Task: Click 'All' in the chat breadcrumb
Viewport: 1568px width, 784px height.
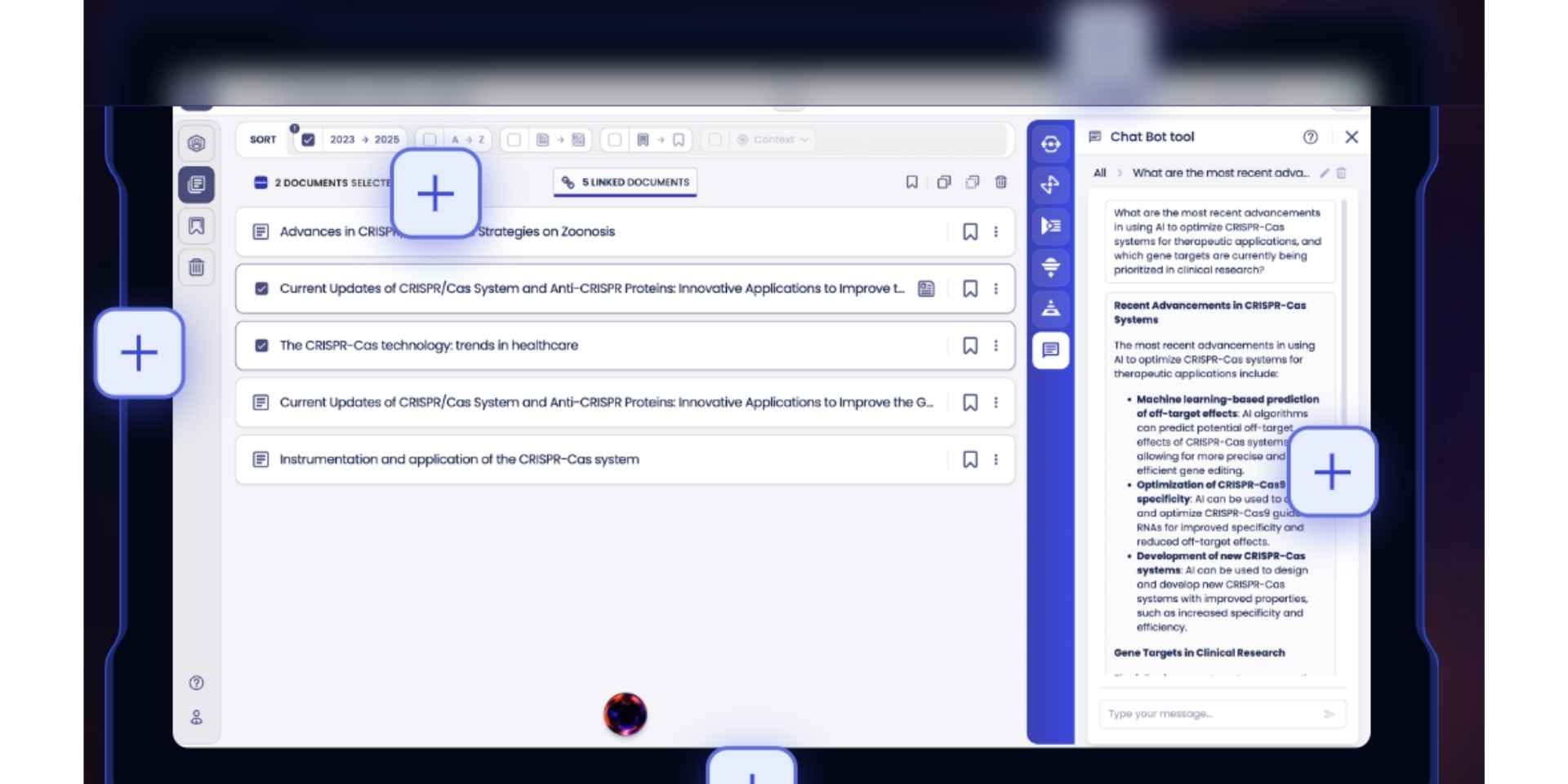Action: coord(1099,173)
